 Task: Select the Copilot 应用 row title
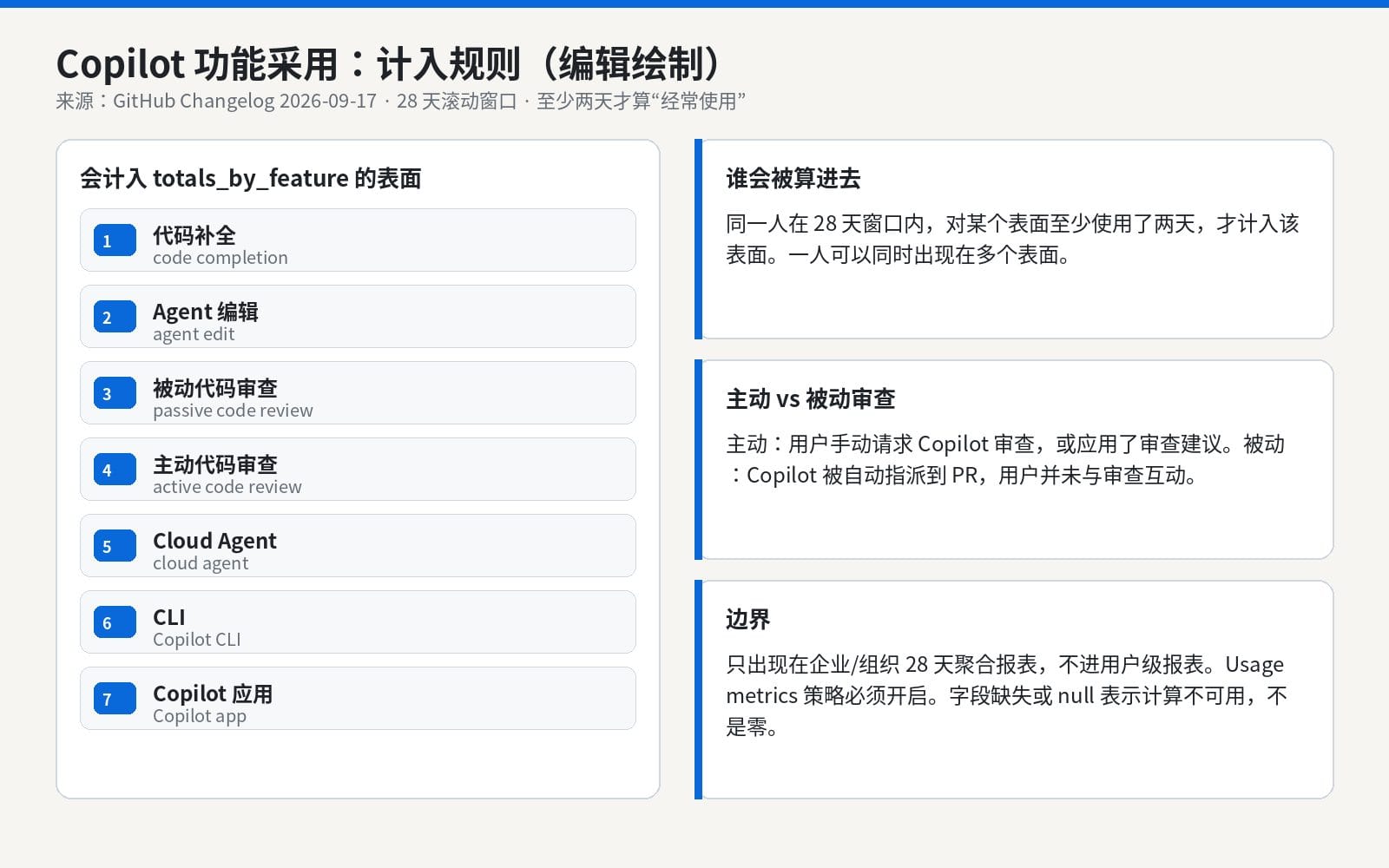[213, 694]
